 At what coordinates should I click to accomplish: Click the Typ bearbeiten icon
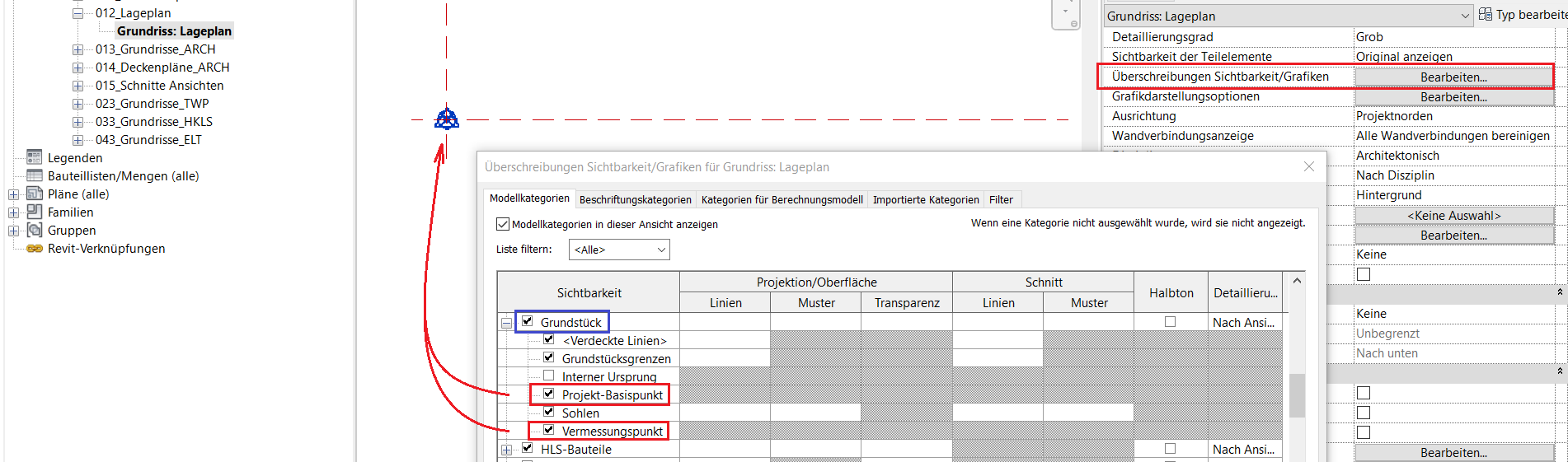1485,15
